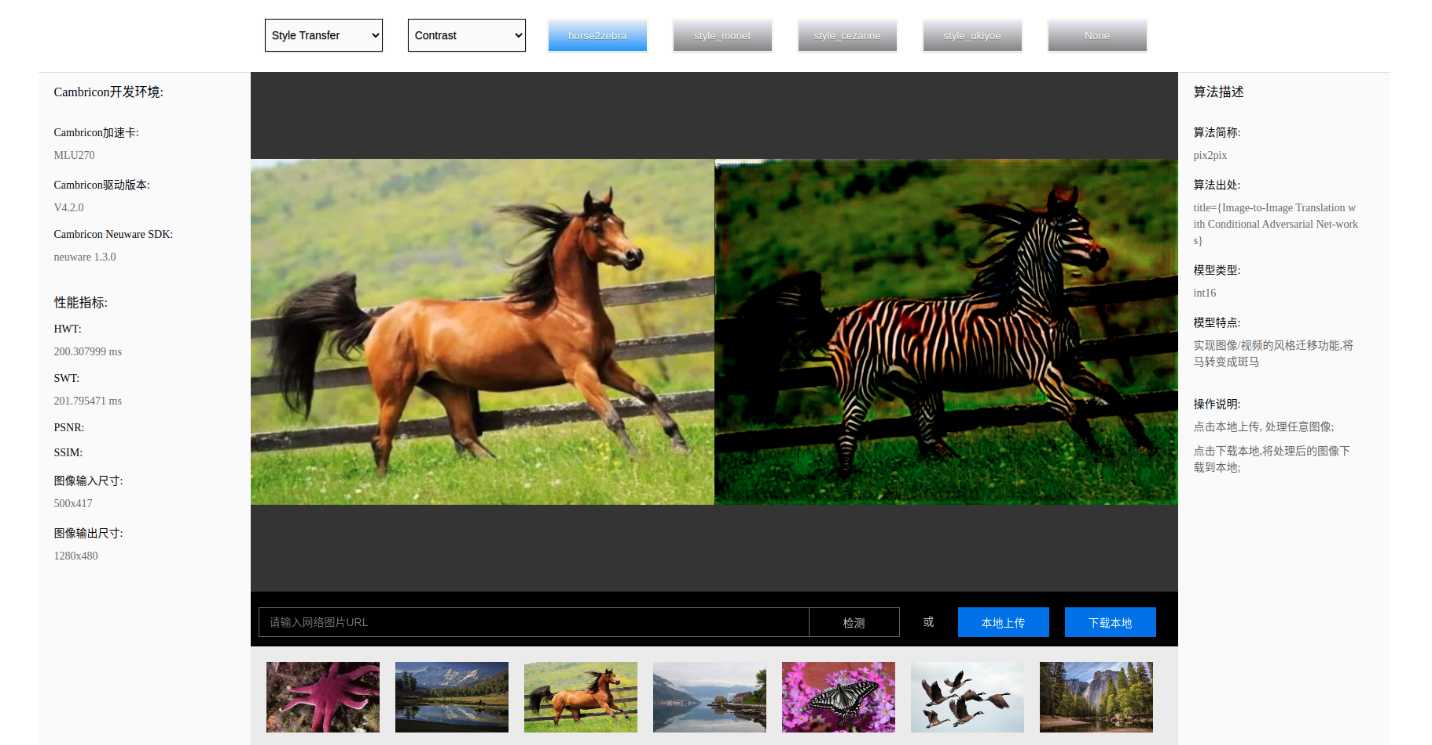Expand the Contrast dropdown menu

coord(466,35)
